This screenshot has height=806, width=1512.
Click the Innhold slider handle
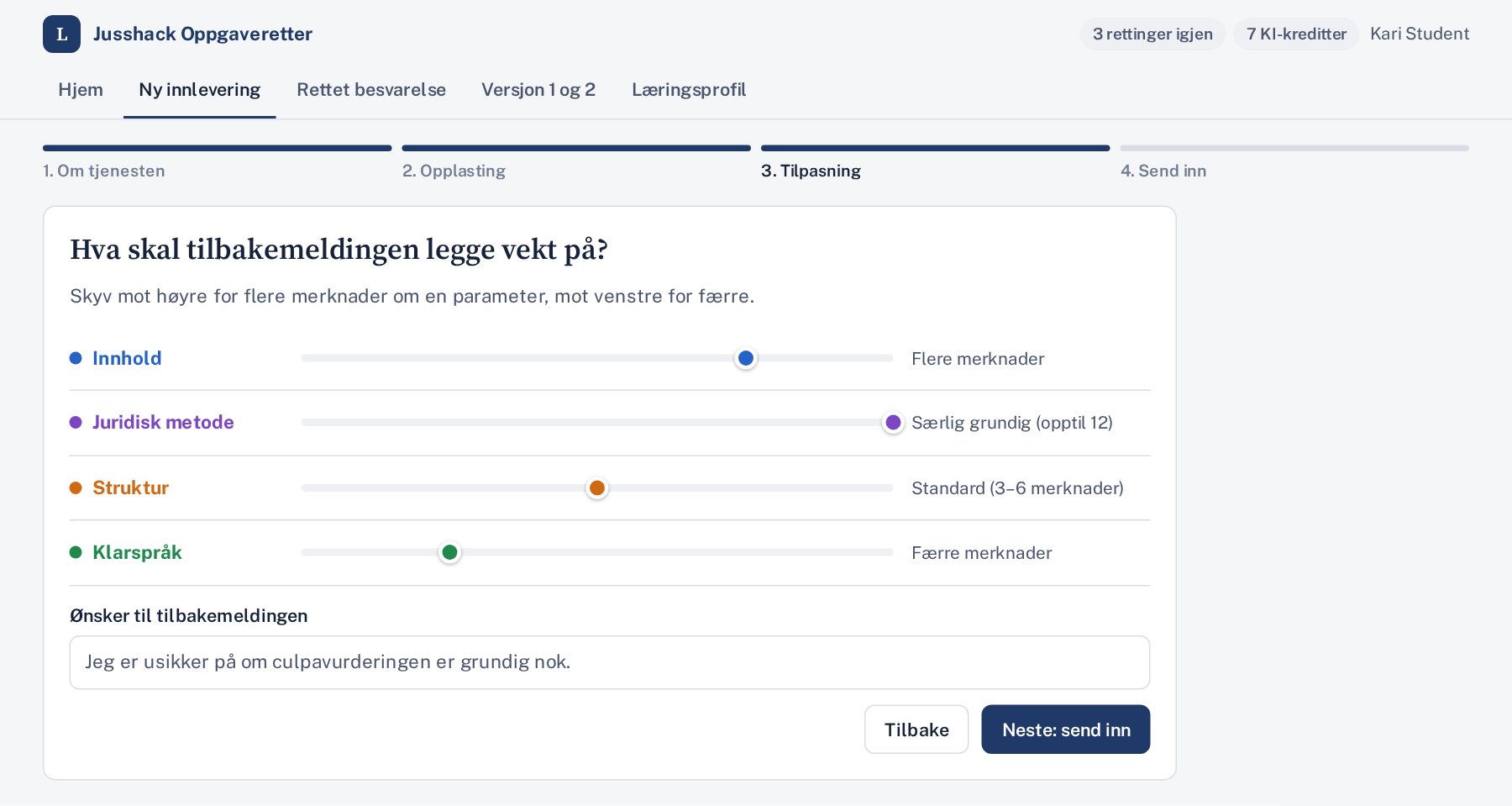[x=745, y=358]
